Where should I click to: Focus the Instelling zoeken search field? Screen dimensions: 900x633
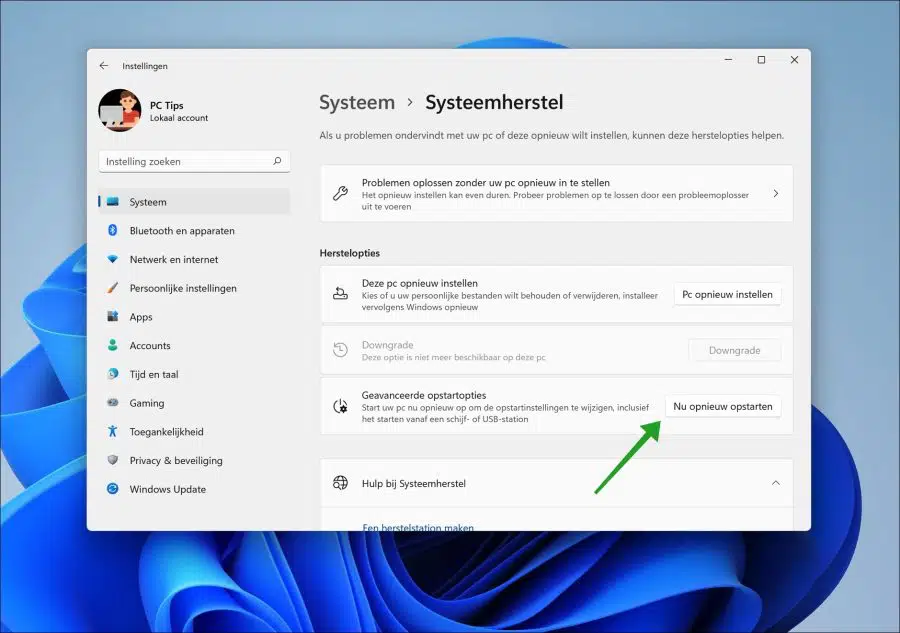point(194,161)
